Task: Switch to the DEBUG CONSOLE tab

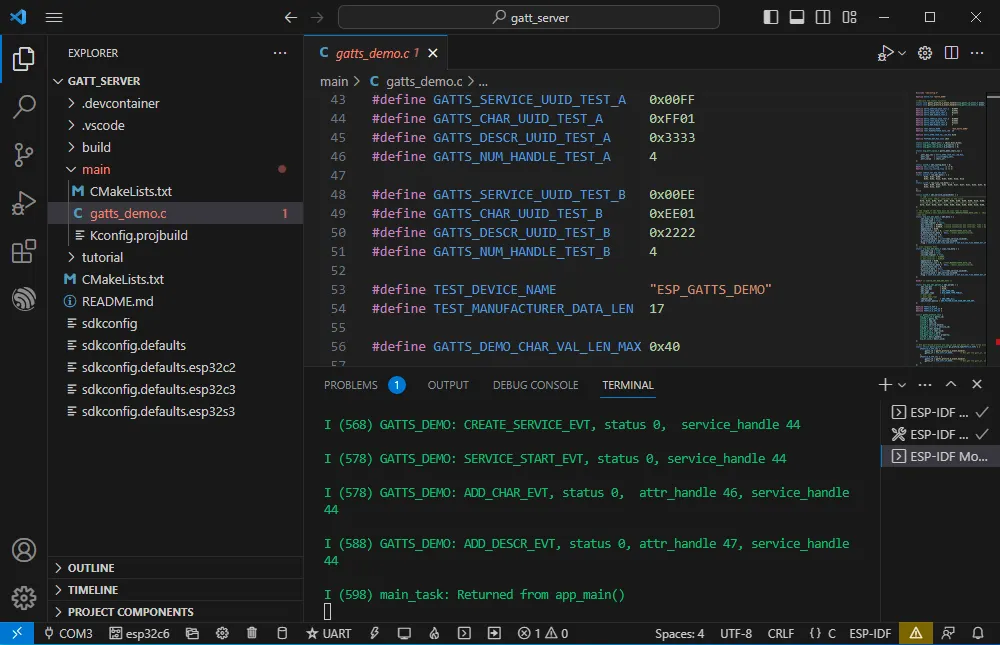Action: [535, 385]
